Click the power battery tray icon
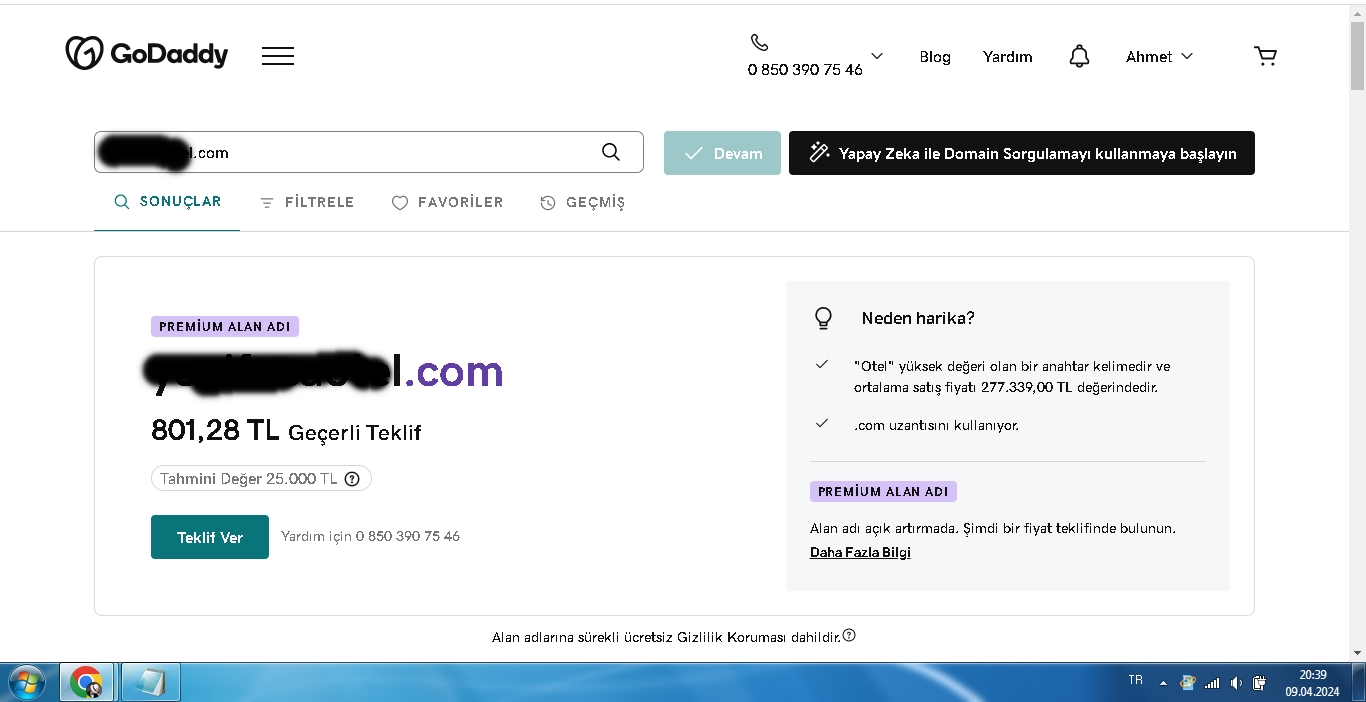Image resolution: width=1366 pixels, height=702 pixels. point(1261,683)
